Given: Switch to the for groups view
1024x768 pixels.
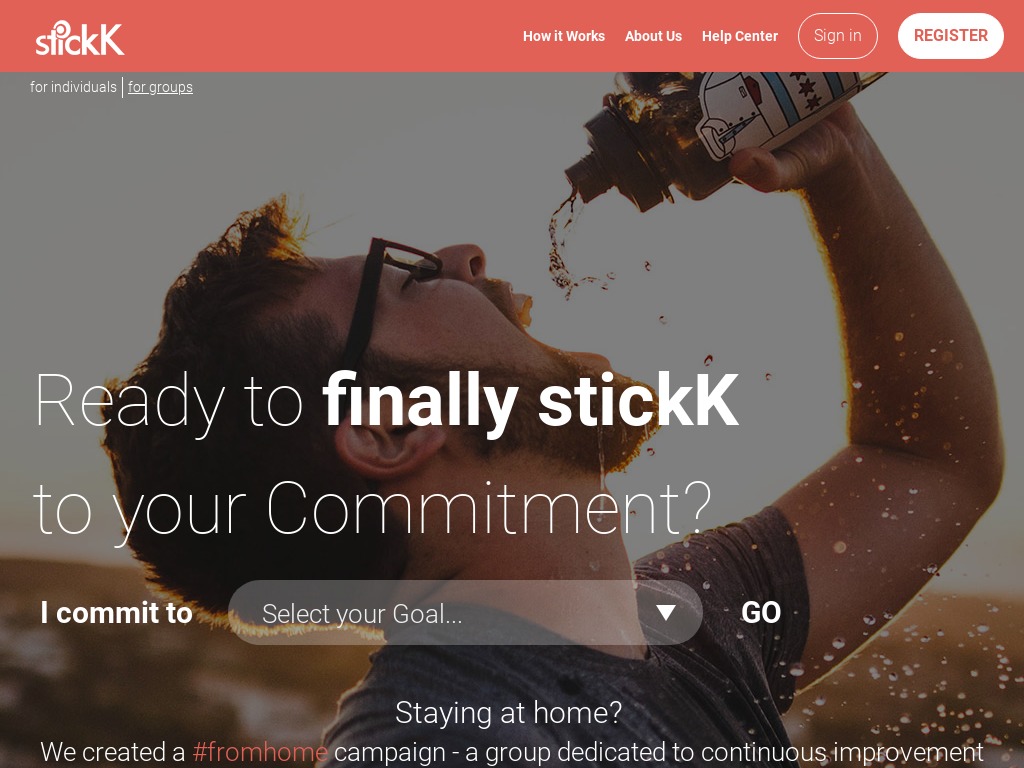Looking at the screenshot, I should pyautogui.click(x=160, y=87).
